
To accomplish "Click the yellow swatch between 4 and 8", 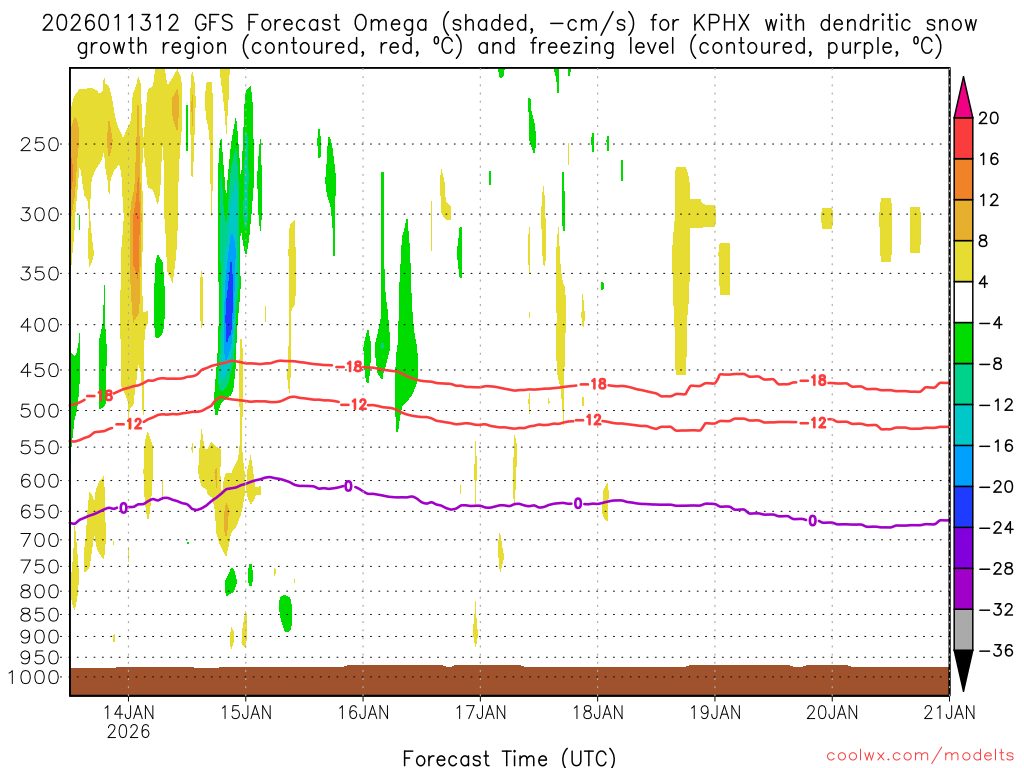I will 963,262.
